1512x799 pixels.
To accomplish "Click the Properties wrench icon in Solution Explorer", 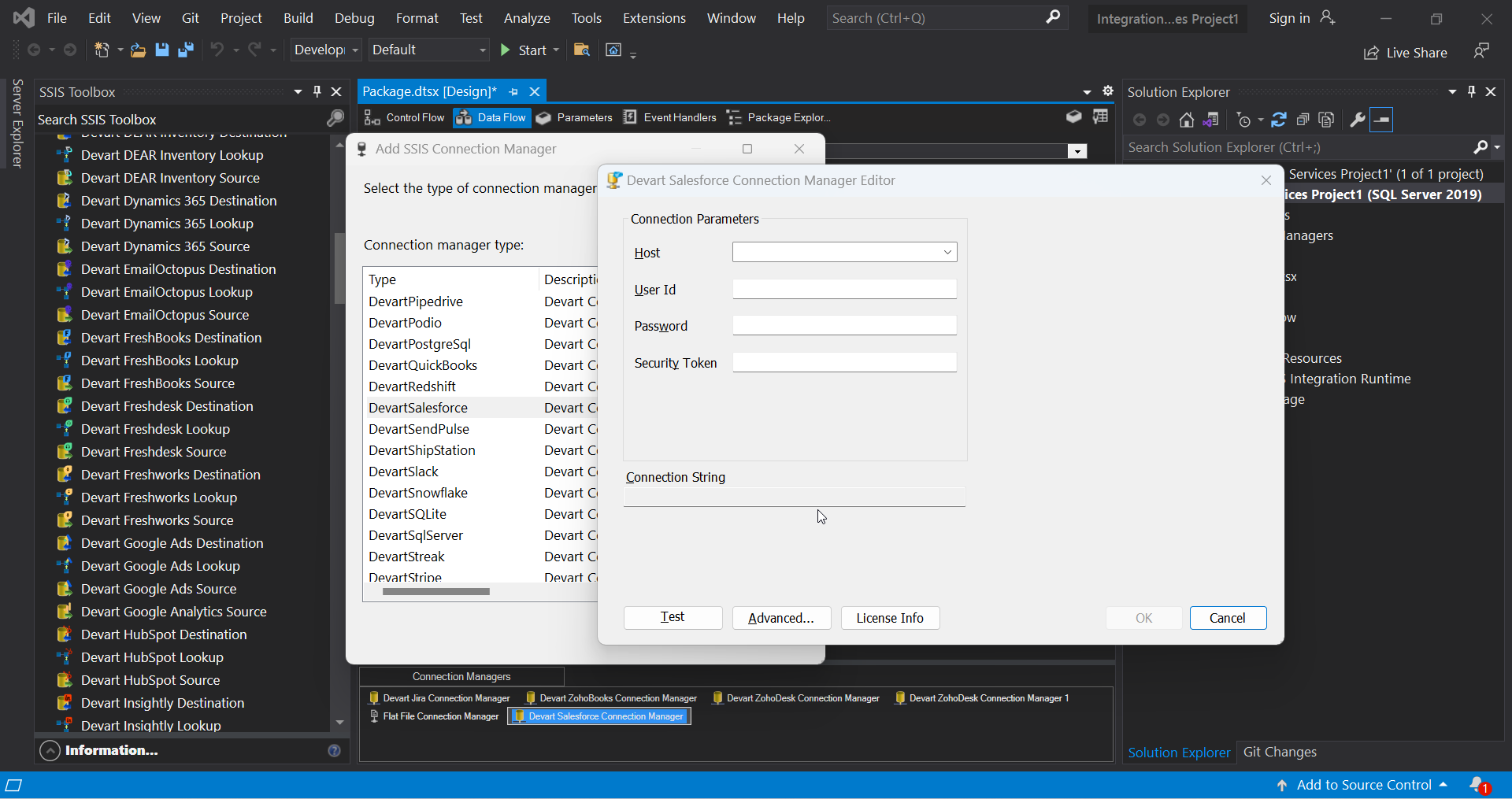I will [x=1357, y=120].
